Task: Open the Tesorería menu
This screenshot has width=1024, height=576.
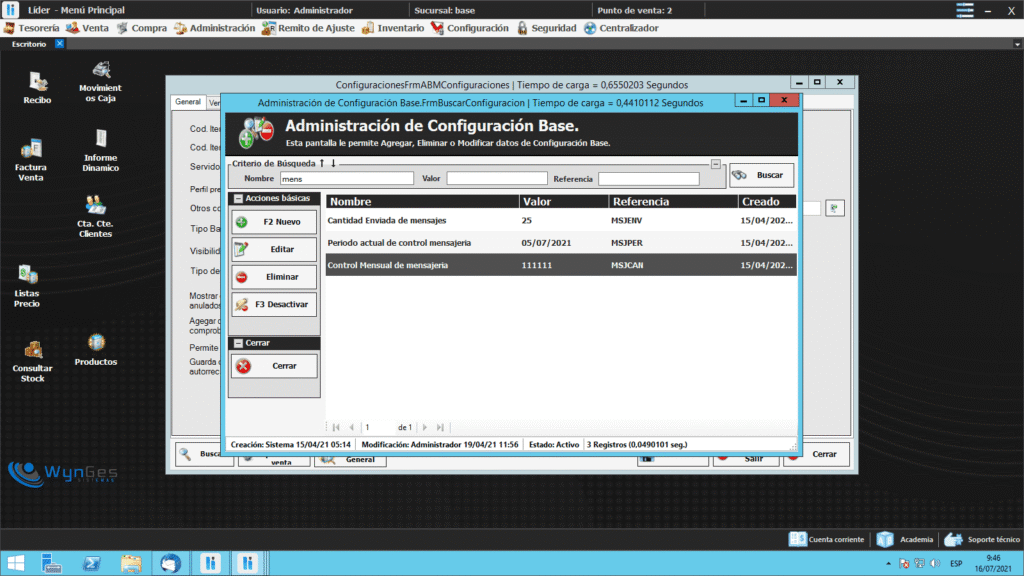Action: tap(32, 28)
